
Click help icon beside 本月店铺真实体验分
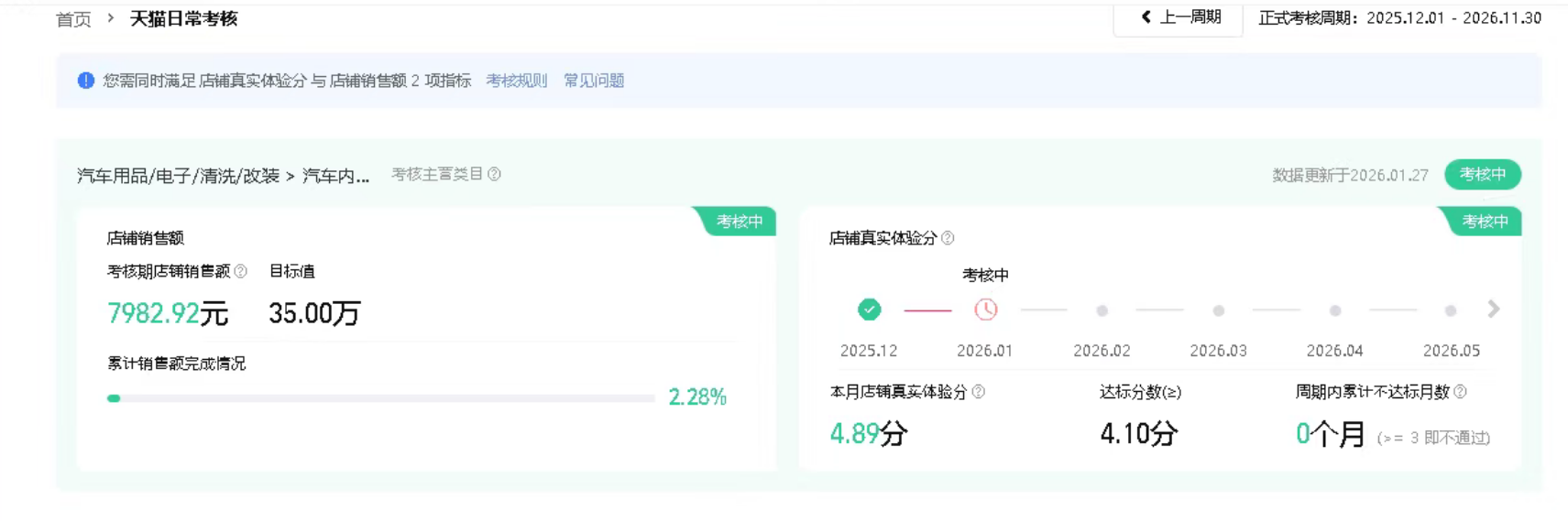point(979,392)
